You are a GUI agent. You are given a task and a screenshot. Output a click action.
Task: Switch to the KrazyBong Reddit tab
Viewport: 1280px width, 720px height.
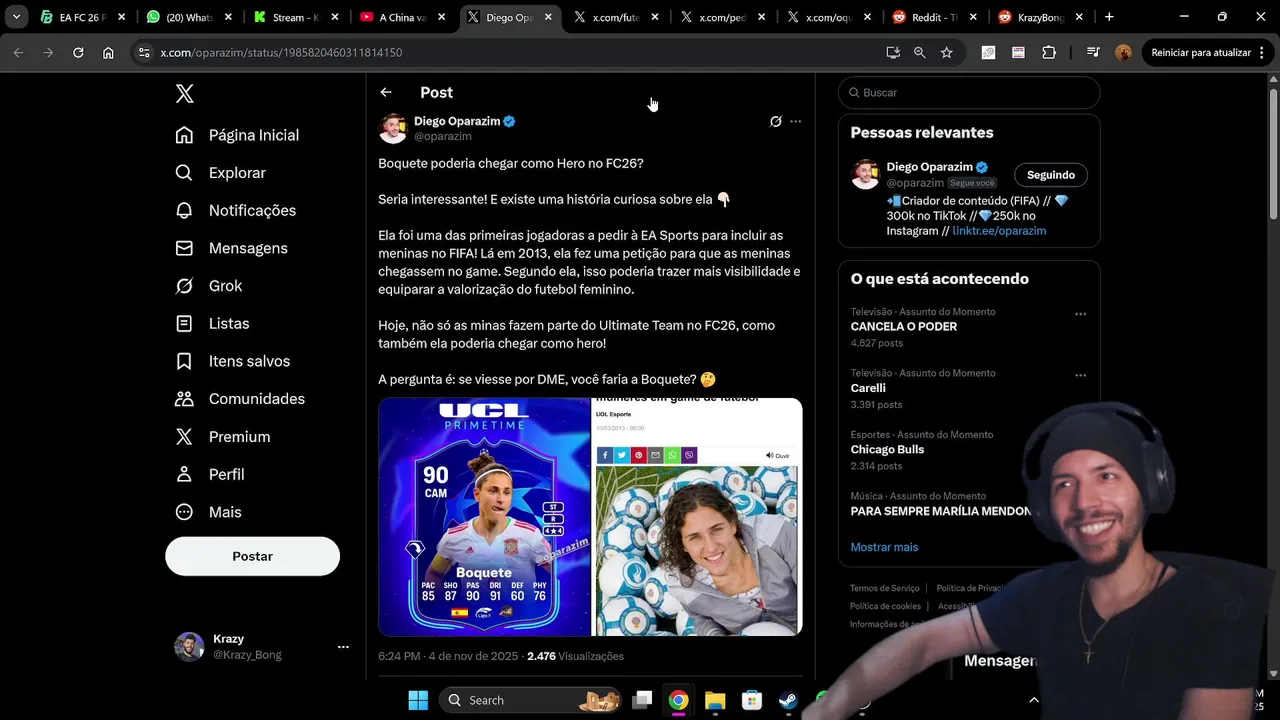(x=1040, y=17)
